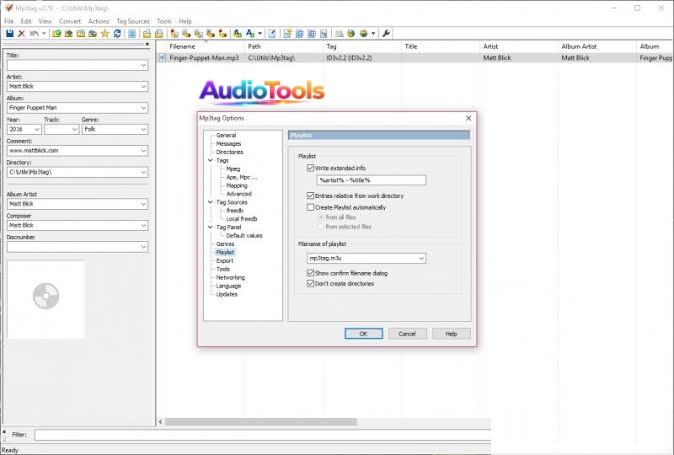
Task: Collapse the Tags tree node
Action: click(210, 160)
